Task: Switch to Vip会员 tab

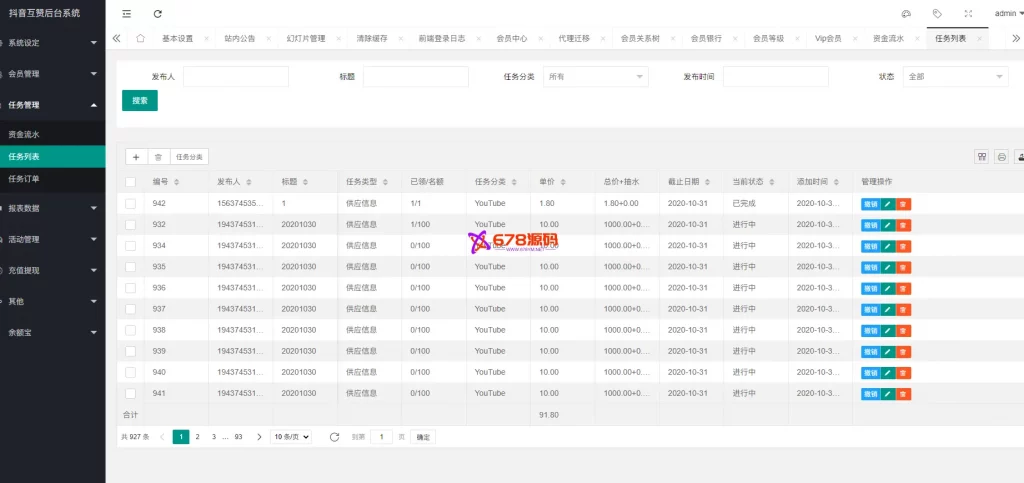Action: point(828,39)
